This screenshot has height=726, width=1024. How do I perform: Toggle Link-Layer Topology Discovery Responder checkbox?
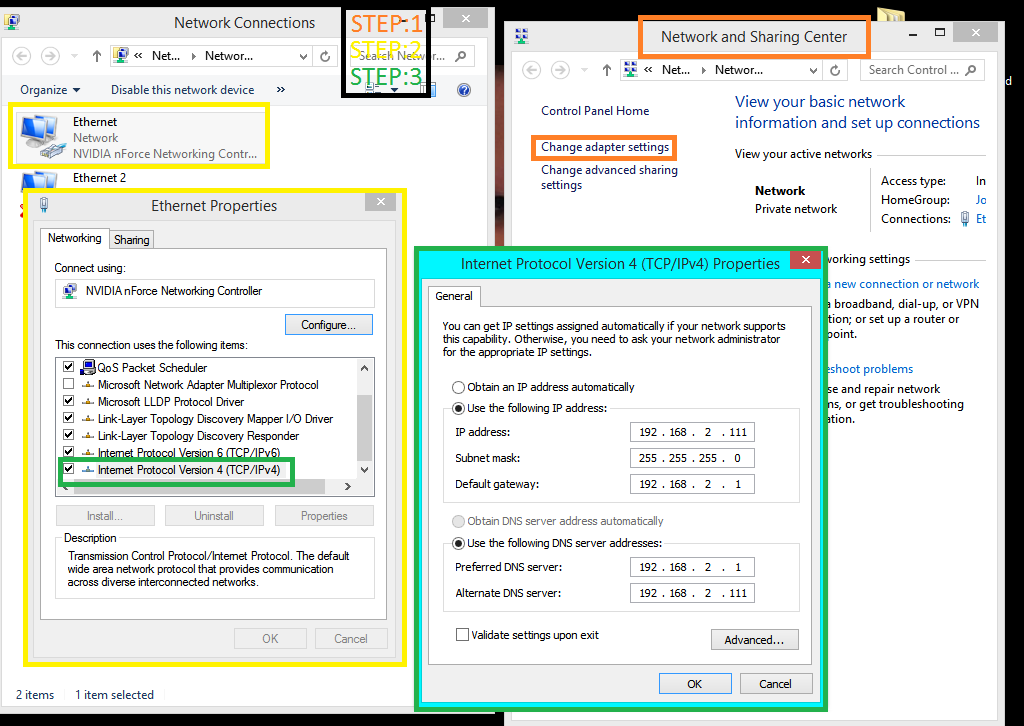click(x=69, y=435)
